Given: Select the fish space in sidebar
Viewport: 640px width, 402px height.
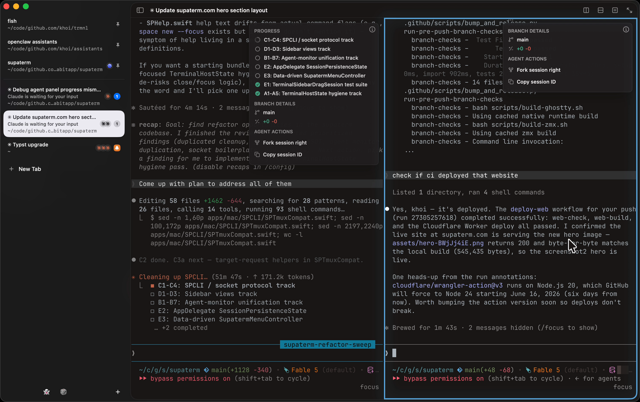Looking at the screenshot, I should coord(63,24).
